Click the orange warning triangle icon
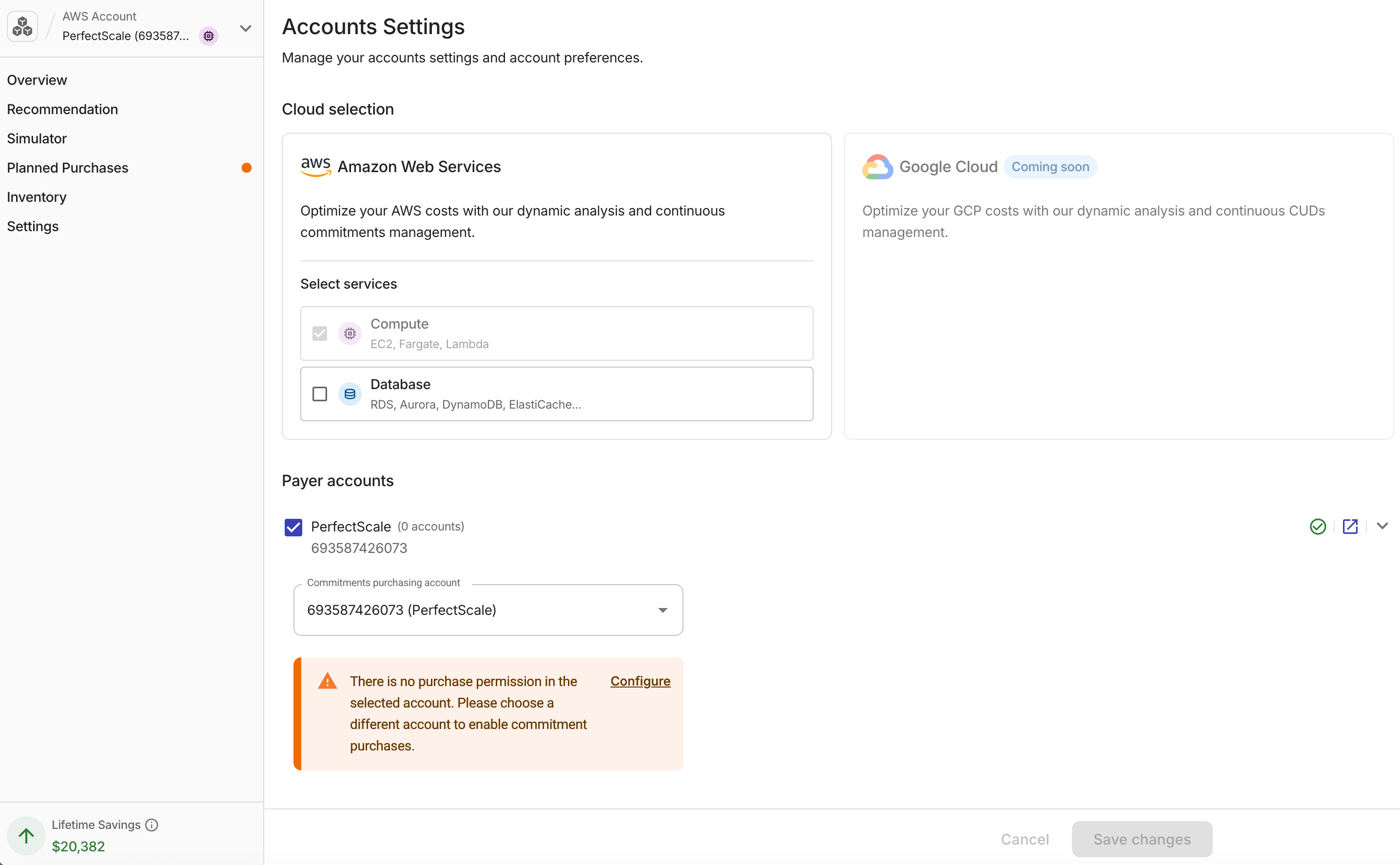 328,681
